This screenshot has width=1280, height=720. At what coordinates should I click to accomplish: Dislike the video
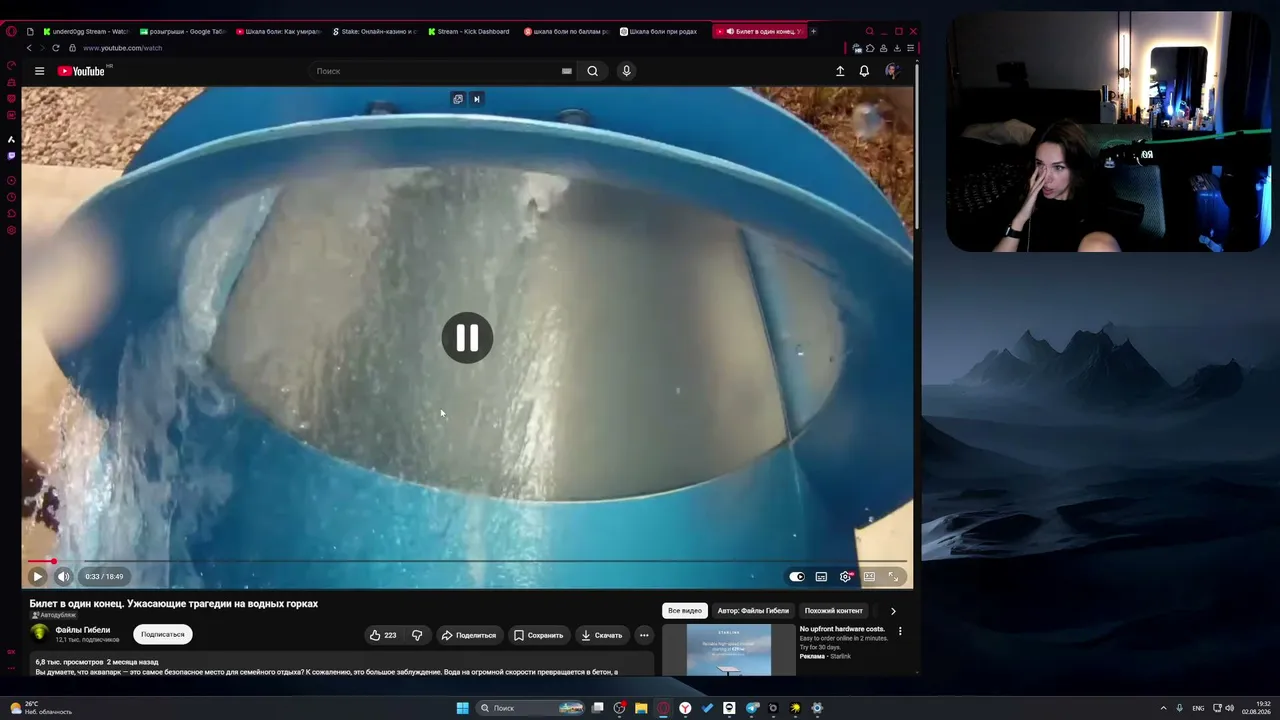(x=417, y=635)
